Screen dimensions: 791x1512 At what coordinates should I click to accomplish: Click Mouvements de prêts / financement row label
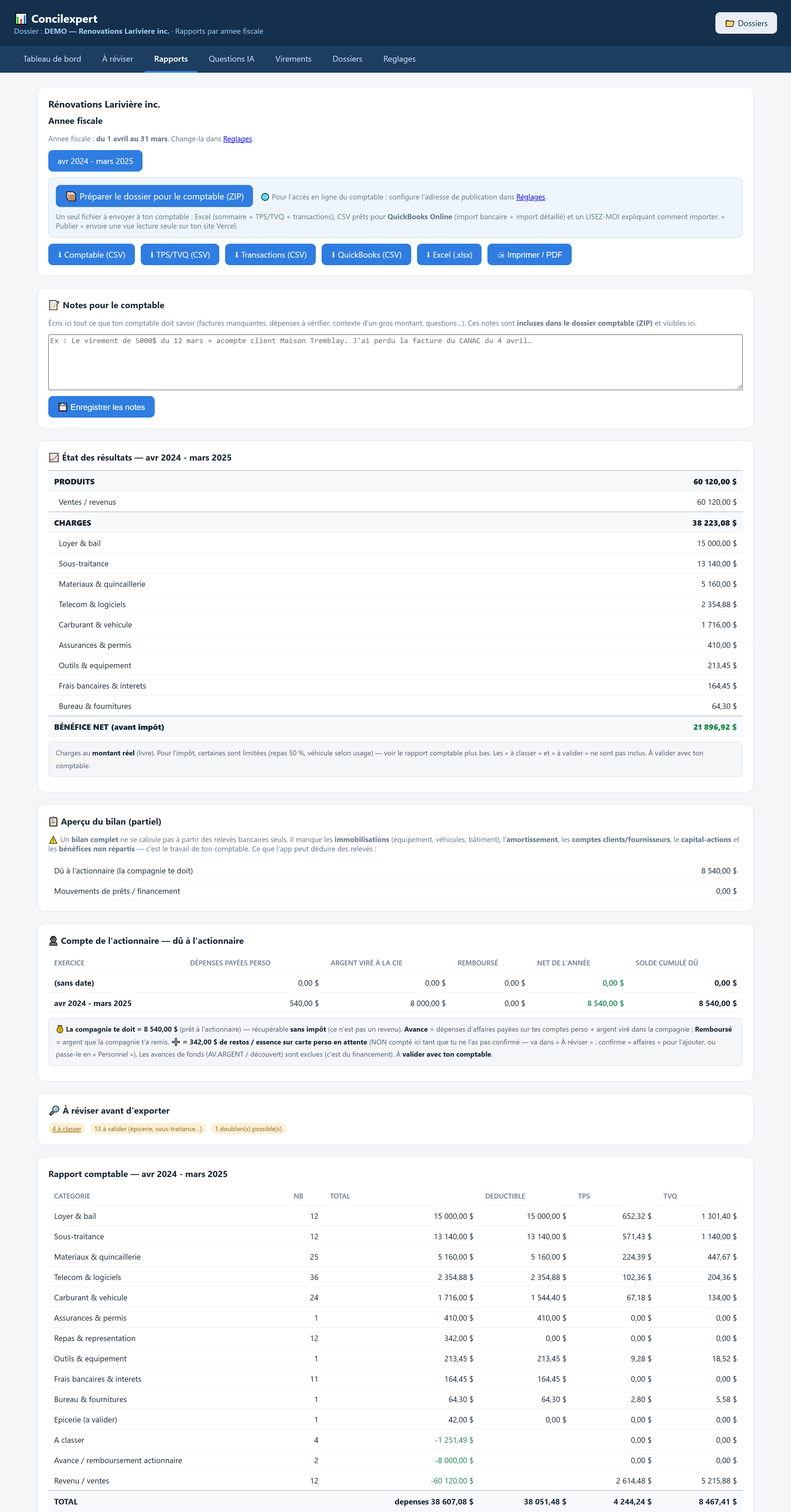[x=117, y=891]
